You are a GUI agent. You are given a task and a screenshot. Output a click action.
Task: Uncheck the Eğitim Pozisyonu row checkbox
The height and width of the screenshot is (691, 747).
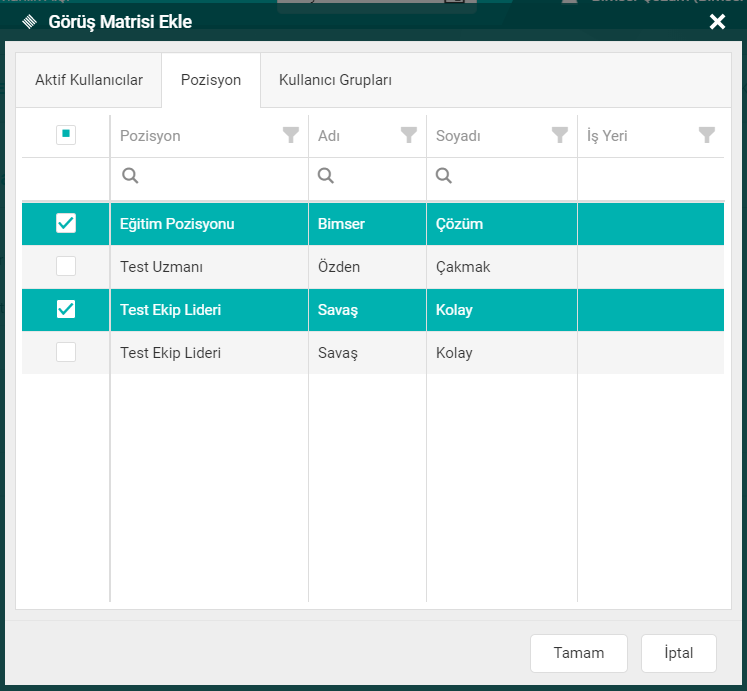tap(66, 224)
